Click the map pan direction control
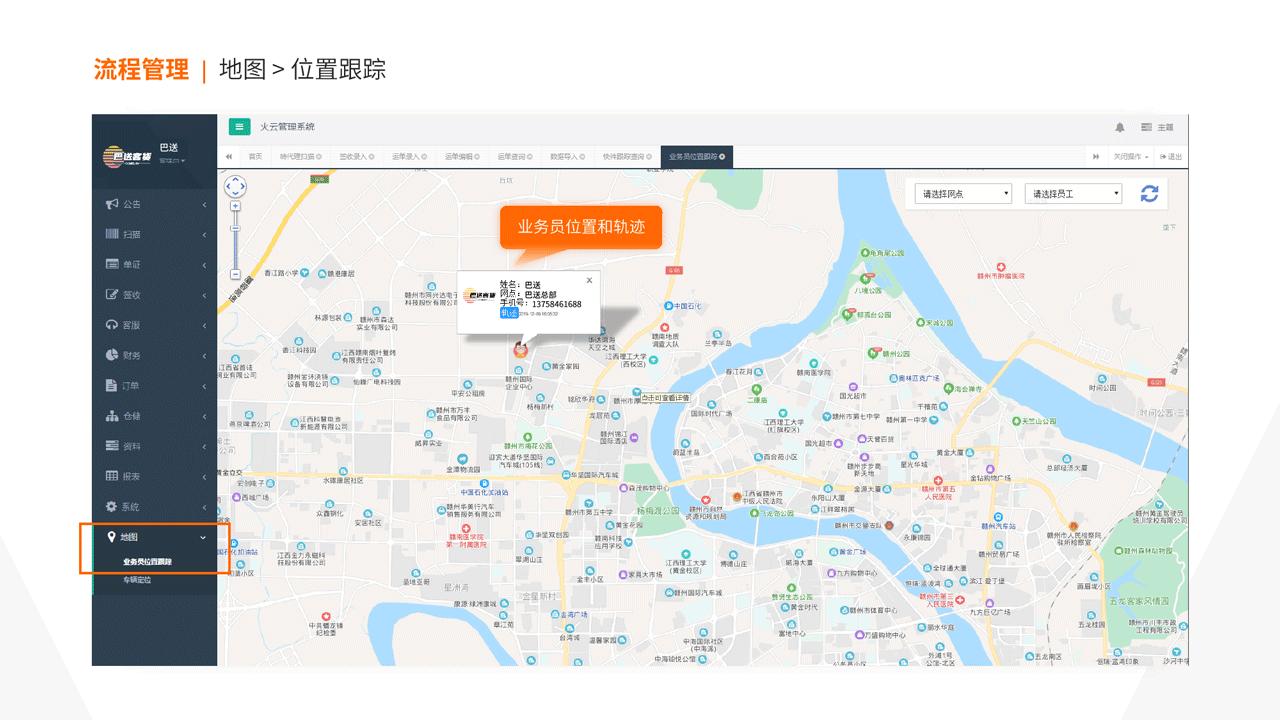 point(235,186)
